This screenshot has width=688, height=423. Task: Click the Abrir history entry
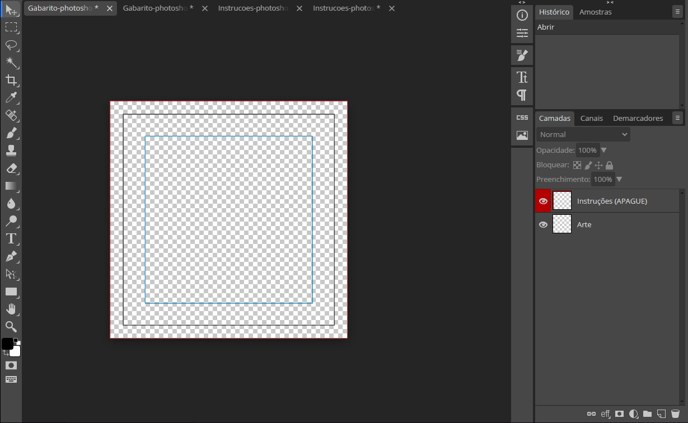[x=546, y=27]
